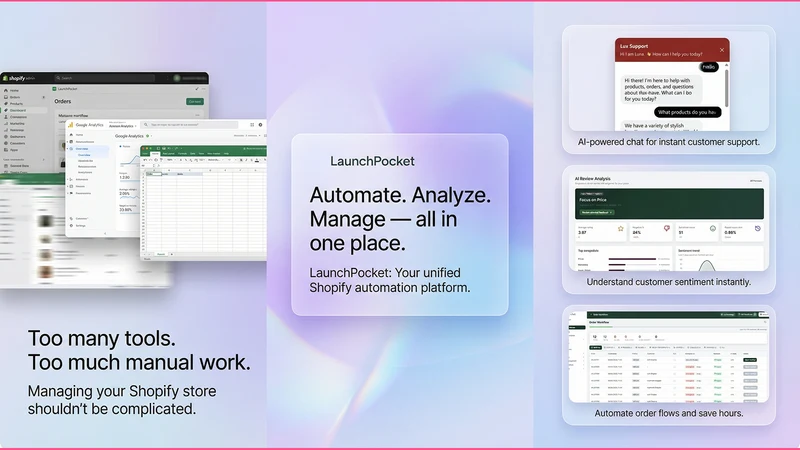
Task: Add a new sheet with plus button
Action: pyautogui.click(x=172, y=254)
